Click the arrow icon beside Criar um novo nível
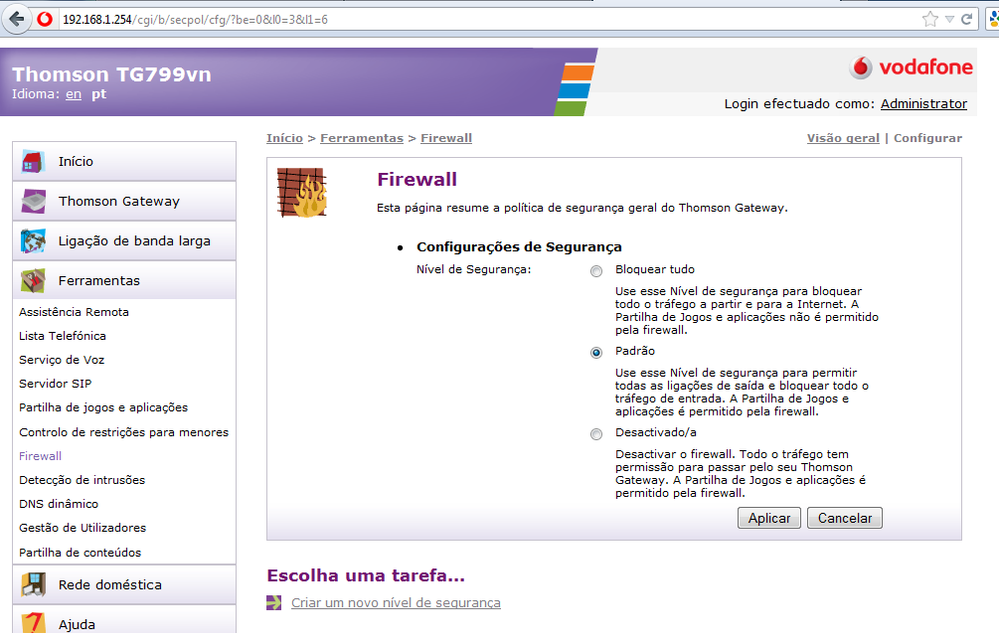The image size is (999, 633). click(x=275, y=603)
